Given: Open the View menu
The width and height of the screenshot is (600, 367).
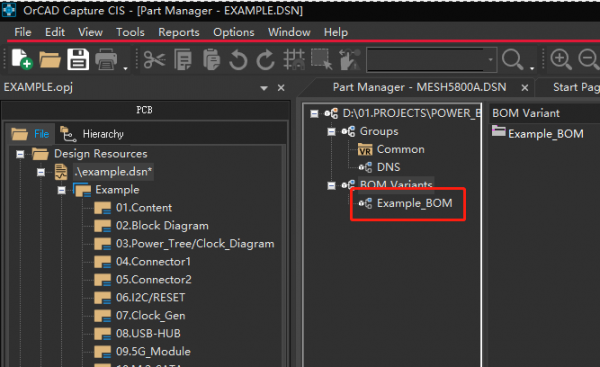Looking at the screenshot, I should 90,32.
